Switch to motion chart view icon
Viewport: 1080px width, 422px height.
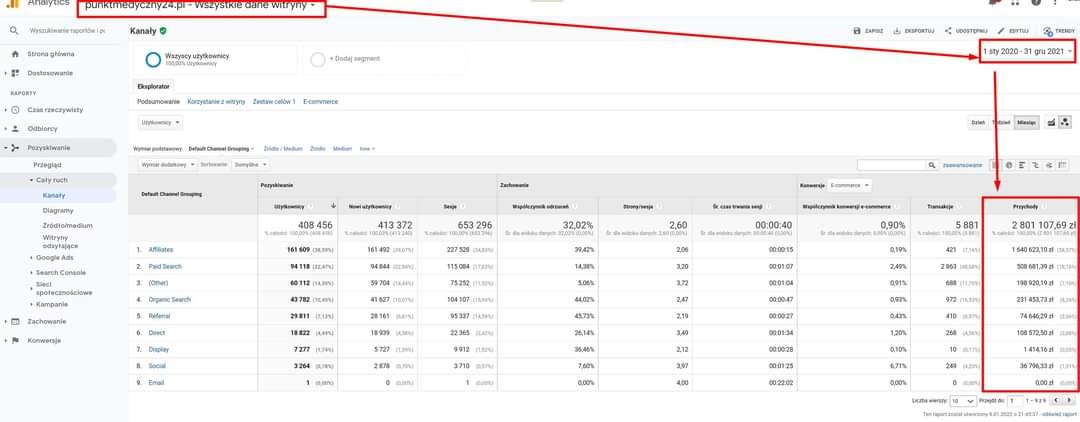pyautogui.click(x=1066, y=122)
